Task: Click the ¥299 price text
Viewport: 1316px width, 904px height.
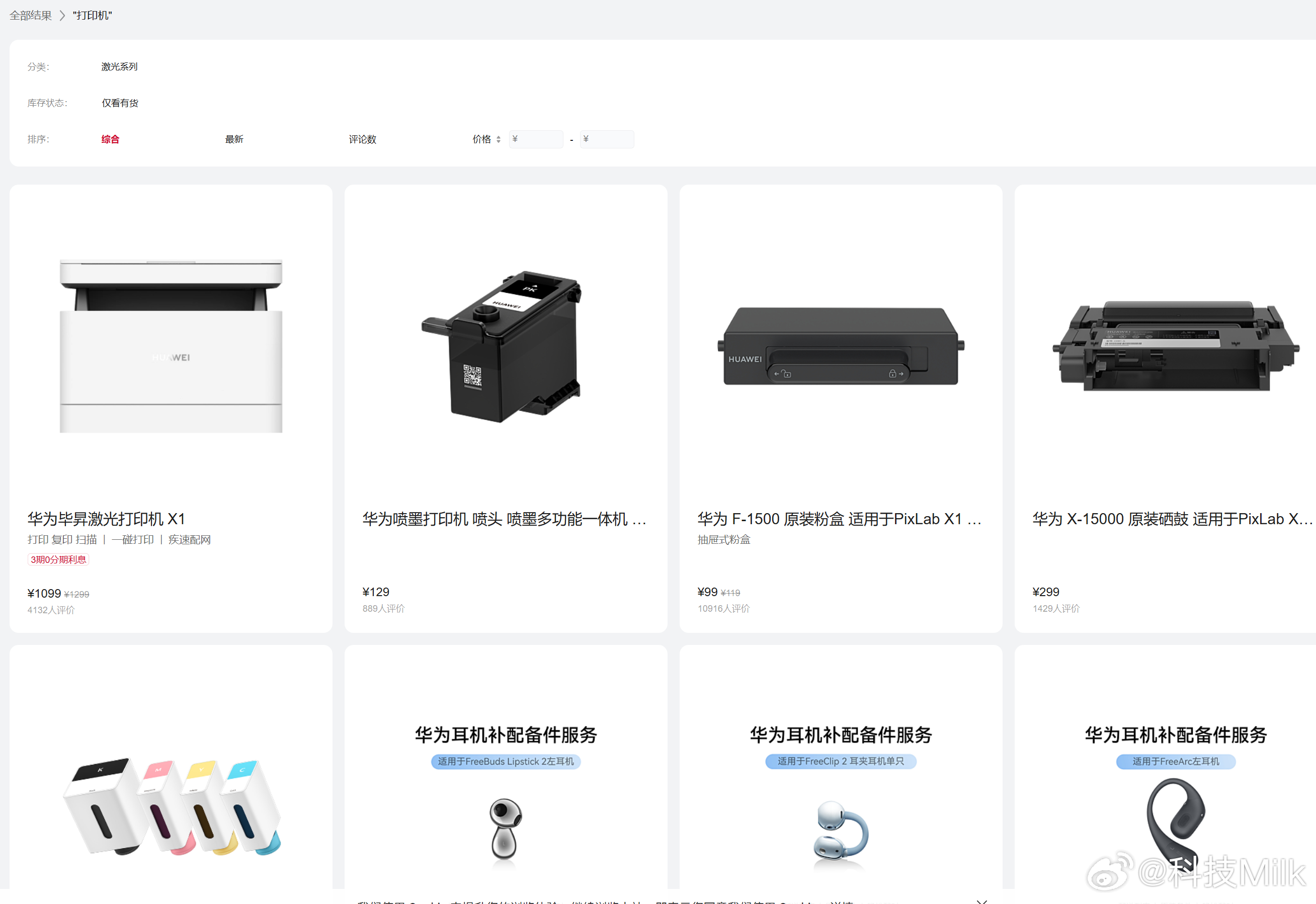Action: [1046, 592]
